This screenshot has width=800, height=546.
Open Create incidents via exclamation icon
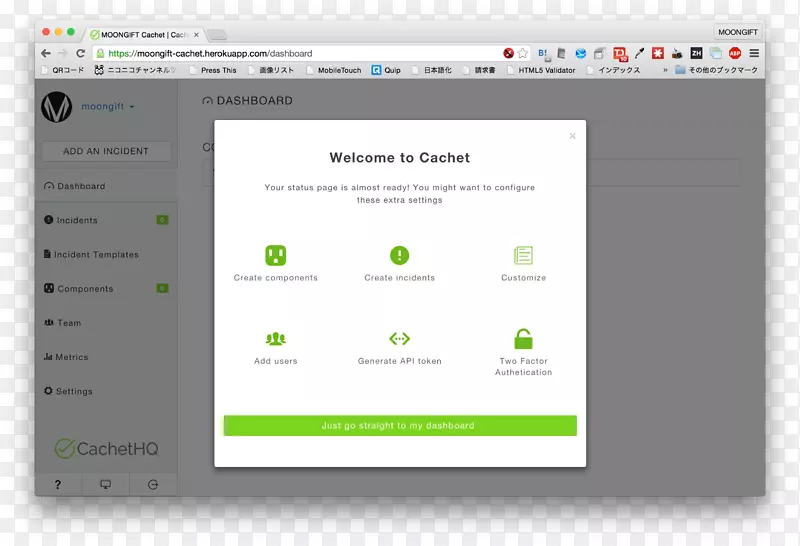click(x=399, y=255)
